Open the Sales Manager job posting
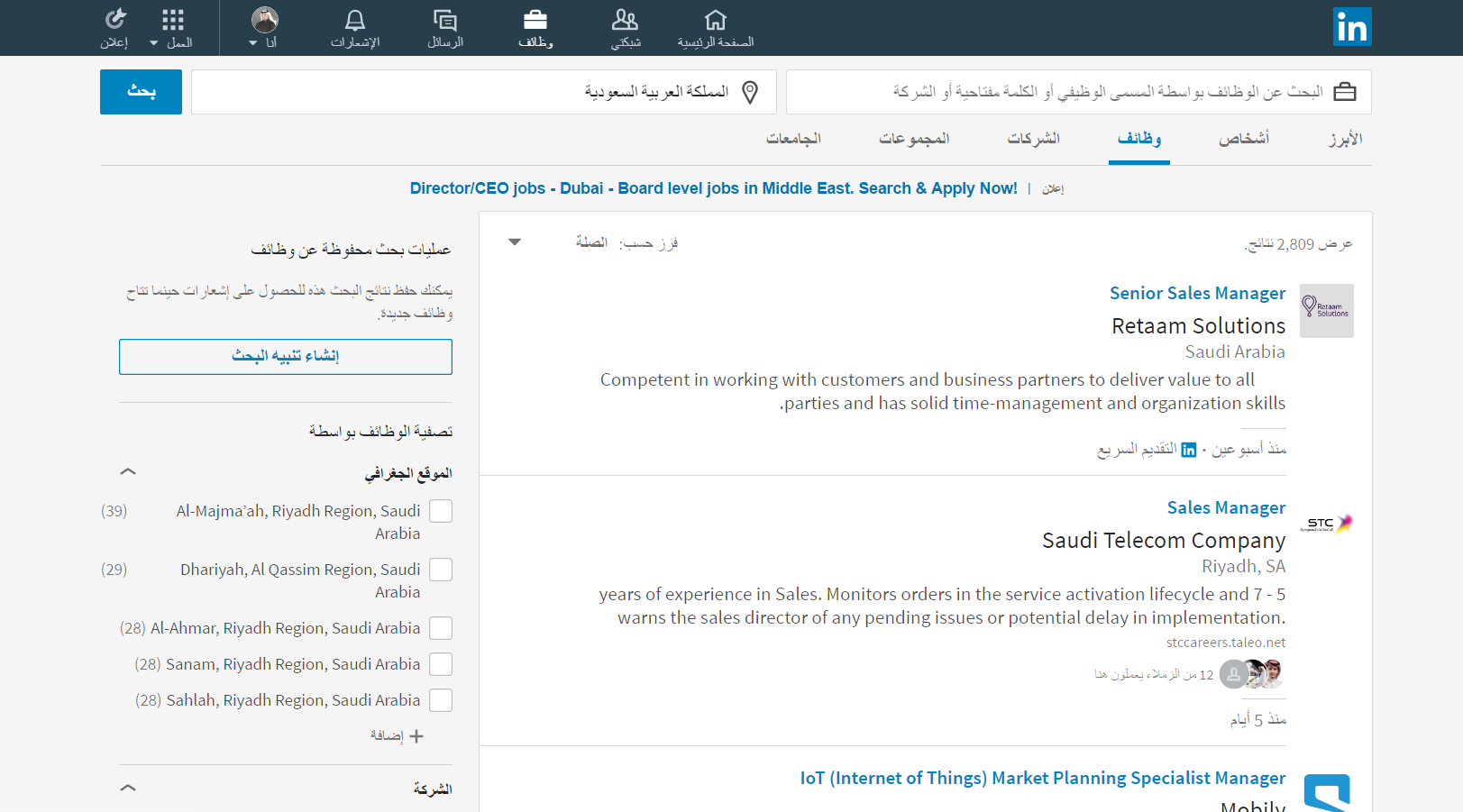This screenshot has width=1463, height=812. point(1226,507)
